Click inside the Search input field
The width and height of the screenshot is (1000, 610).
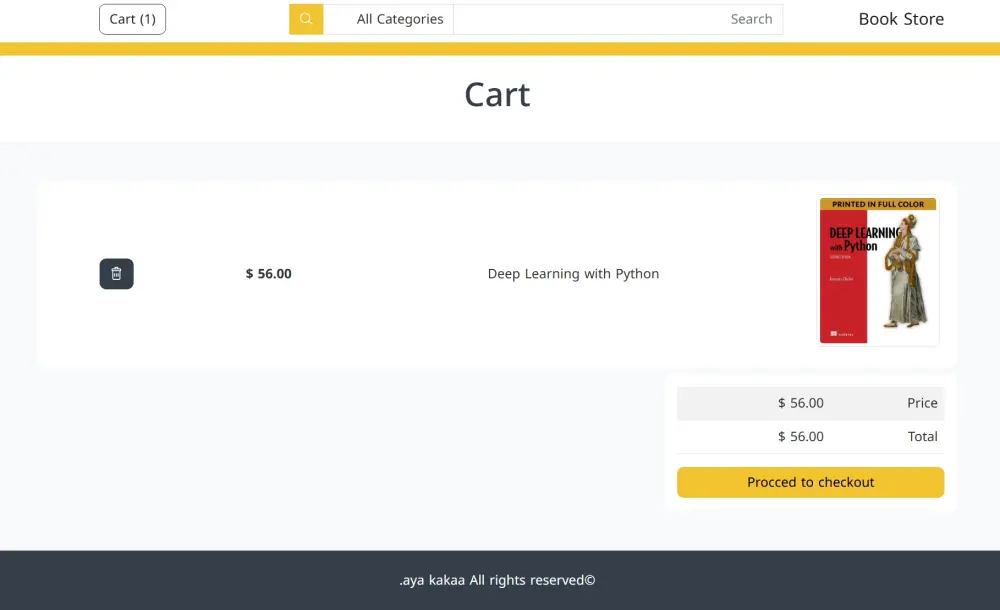(x=618, y=18)
